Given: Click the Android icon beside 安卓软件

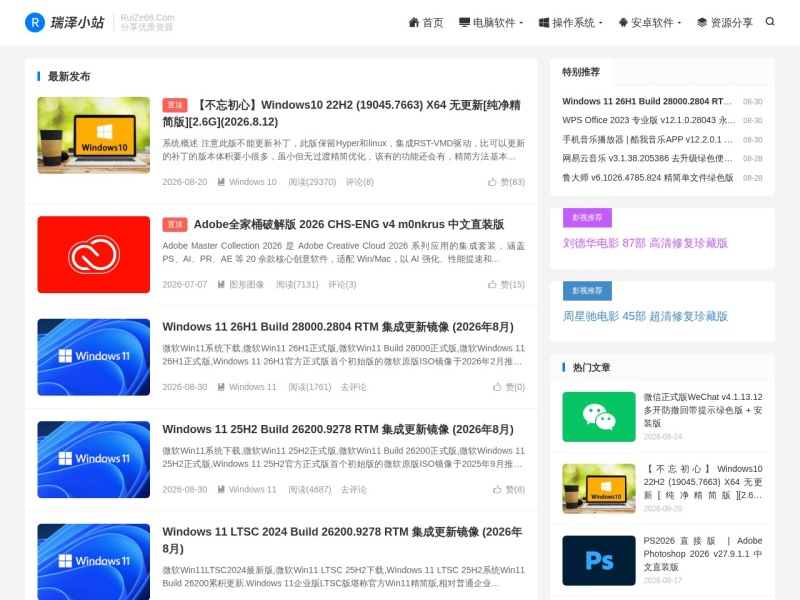Looking at the screenshot, I should click(x=623, y=22).
